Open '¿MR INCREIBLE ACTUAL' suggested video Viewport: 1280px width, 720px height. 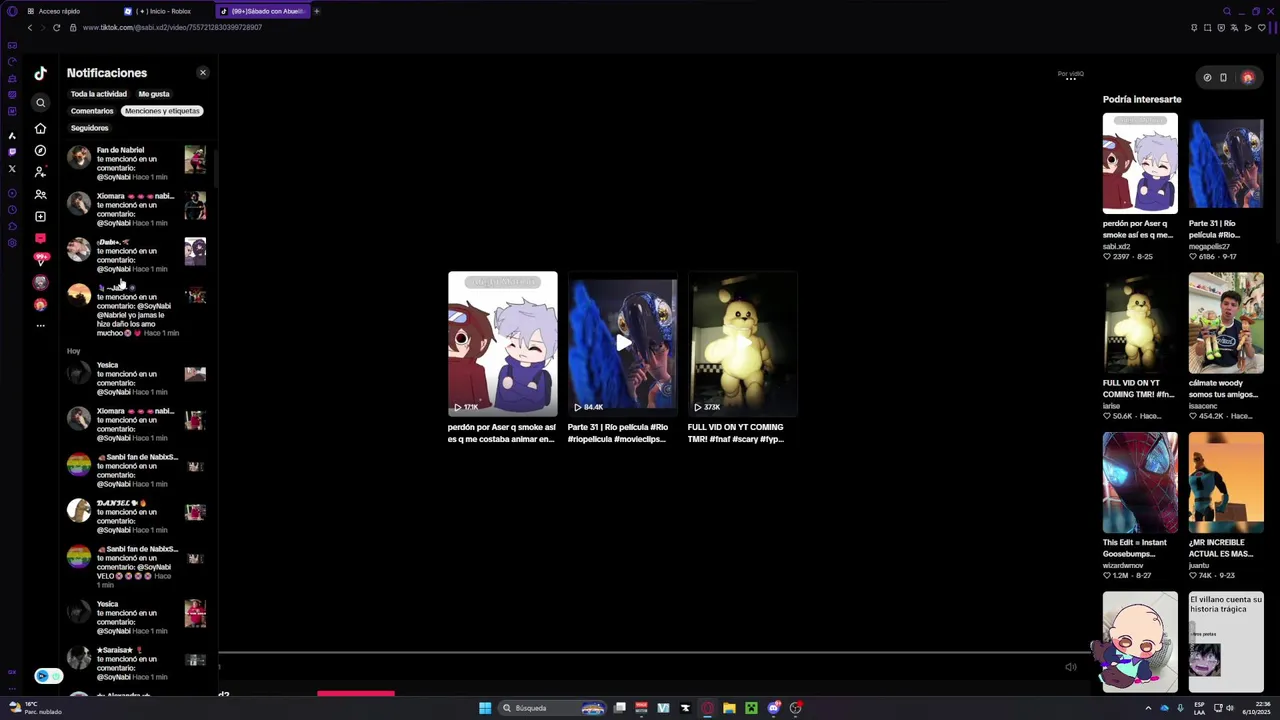(x=1226, y=483)
